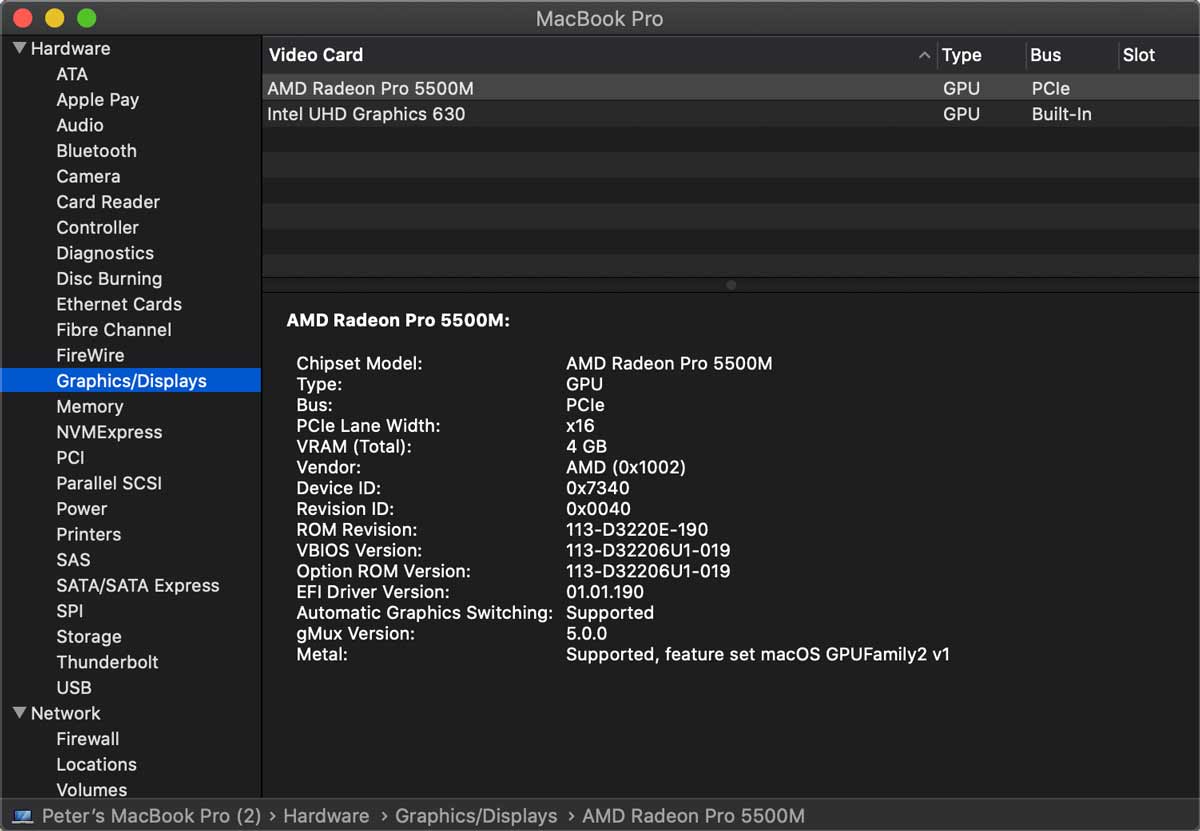
Task: Open Ethernet Cards section
Action: (x=119, y=304)
